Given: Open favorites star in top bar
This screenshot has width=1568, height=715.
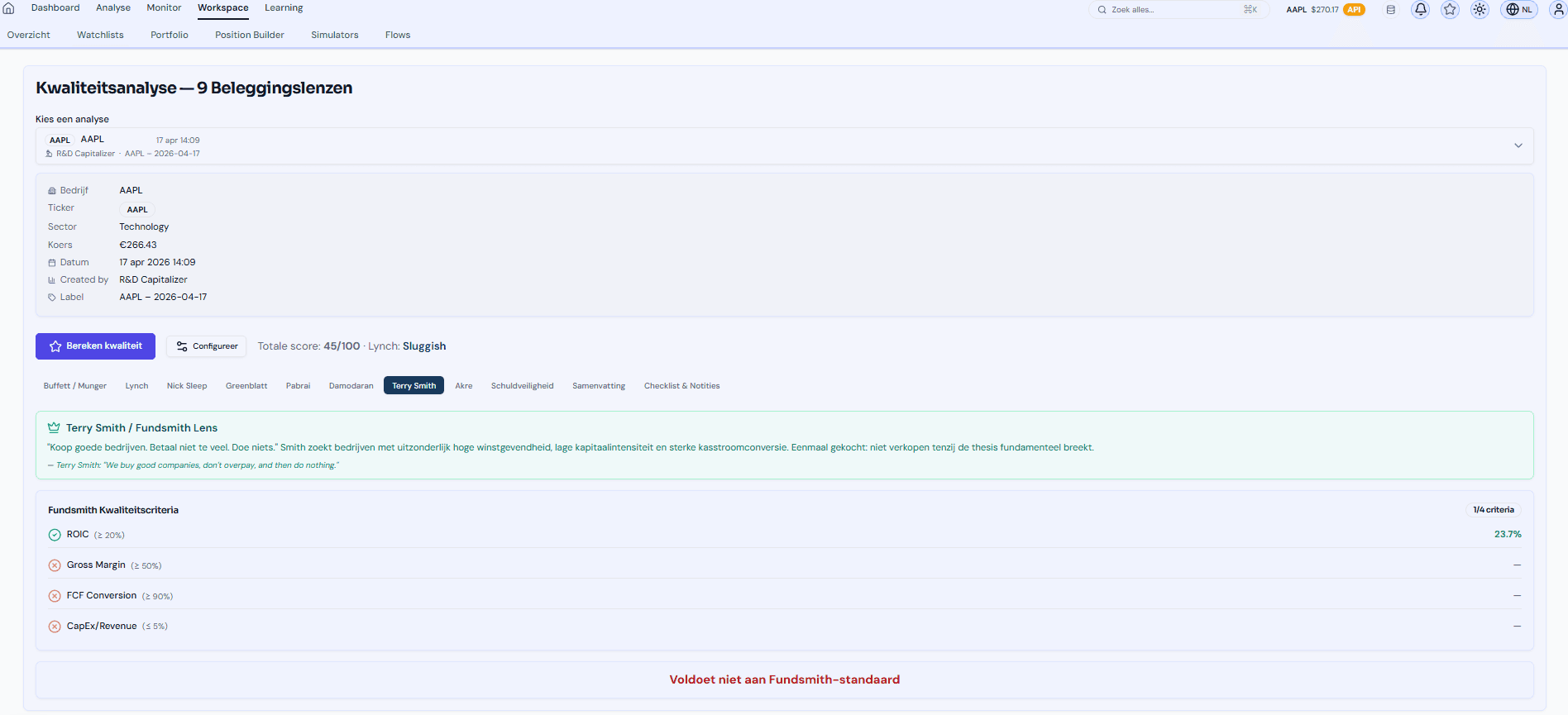Looking at the screenshot, I should pos(1450,10).
